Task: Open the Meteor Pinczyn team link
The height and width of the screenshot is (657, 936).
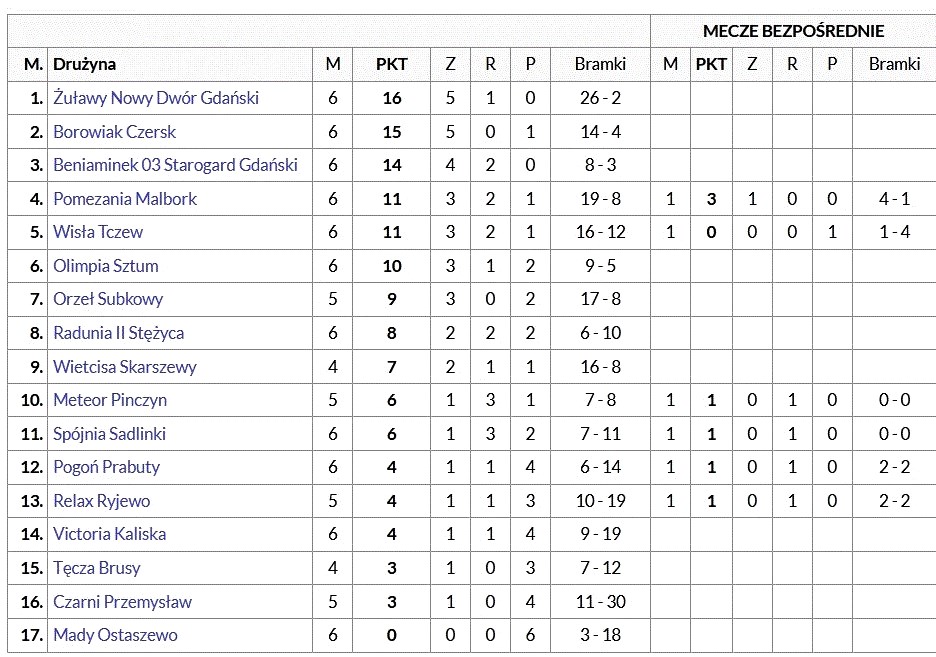Action: coord(110,400)
